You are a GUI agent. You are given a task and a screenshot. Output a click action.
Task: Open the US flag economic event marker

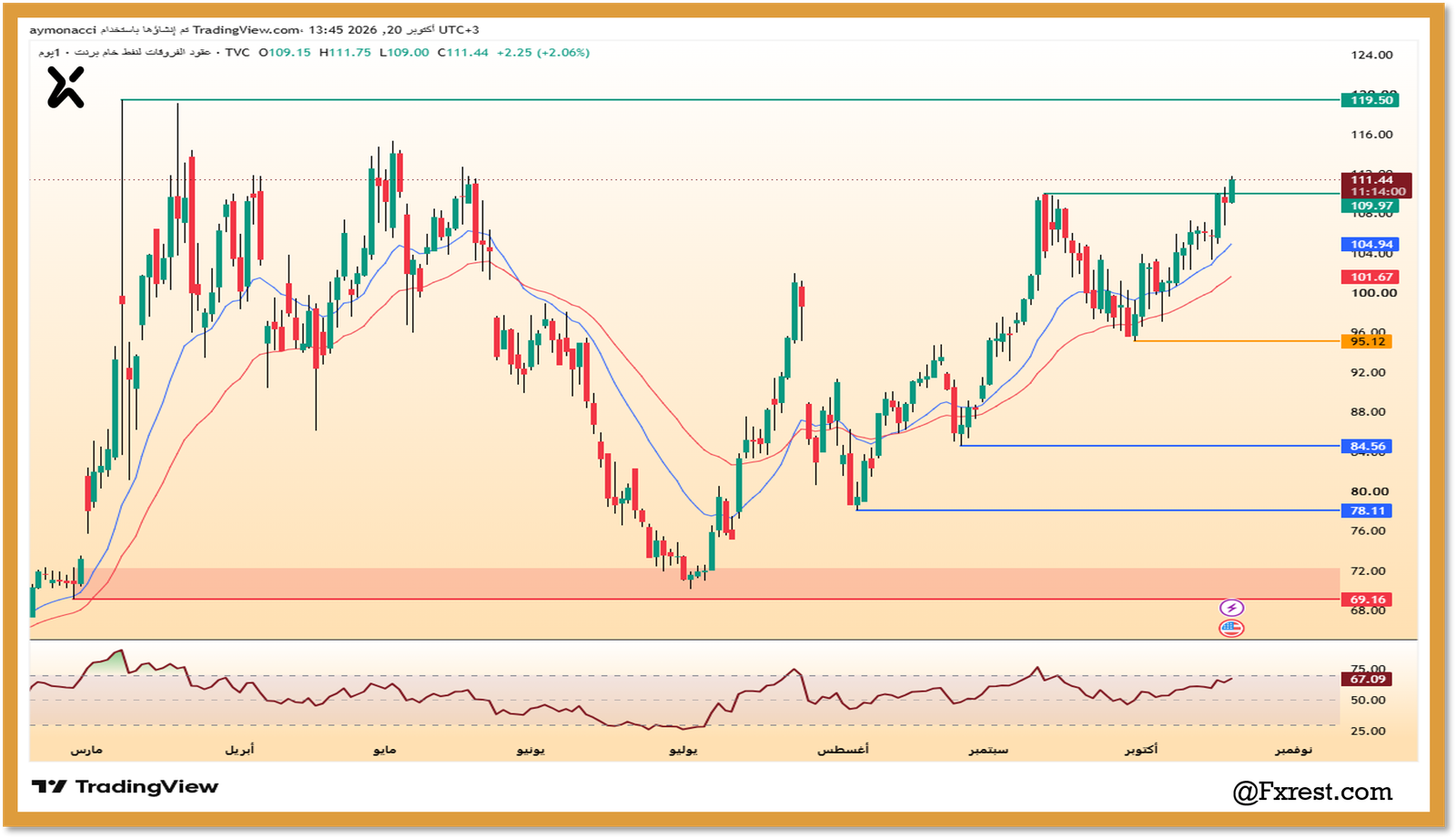click(x=1231, y=628)
